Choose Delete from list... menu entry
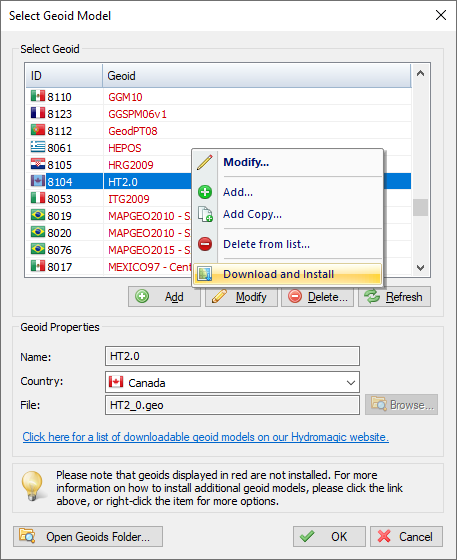This screenshot has width=457, height=560. coord(266,244)
